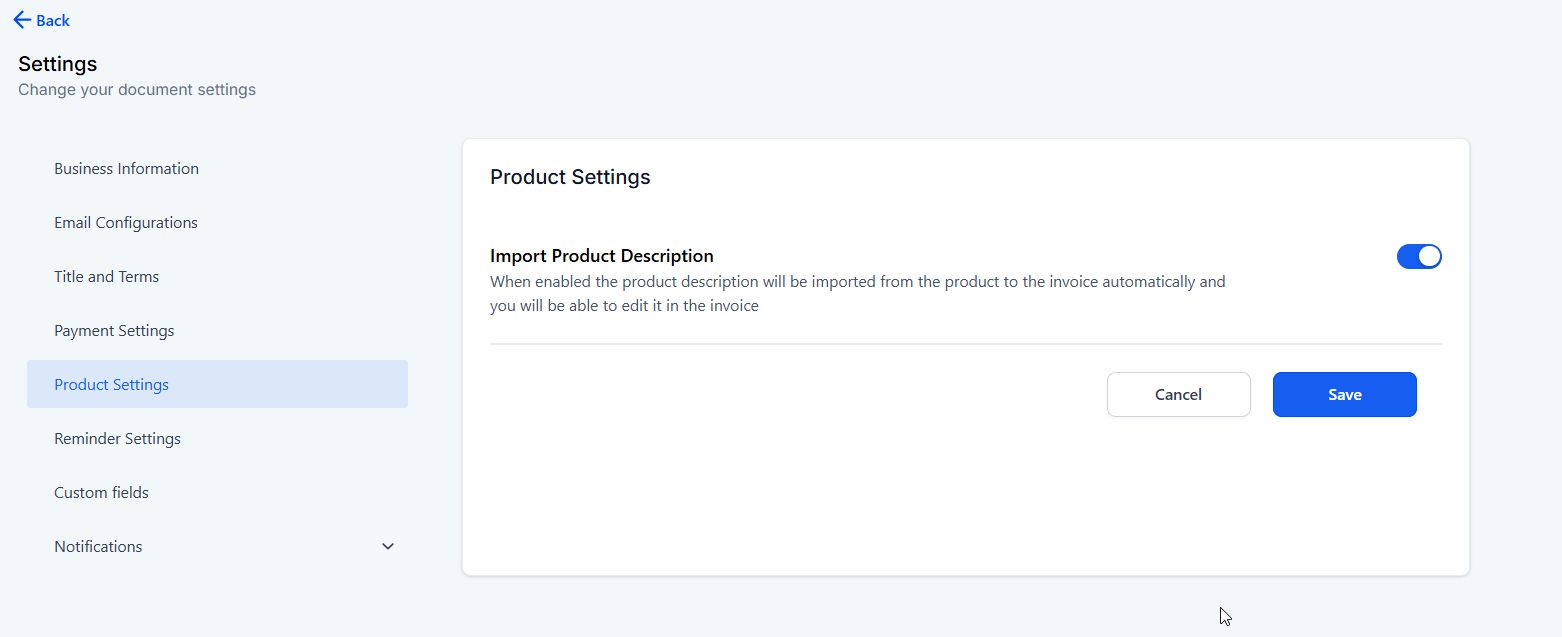
Task: Select Title and Terms section
Action: coord(106,276)
